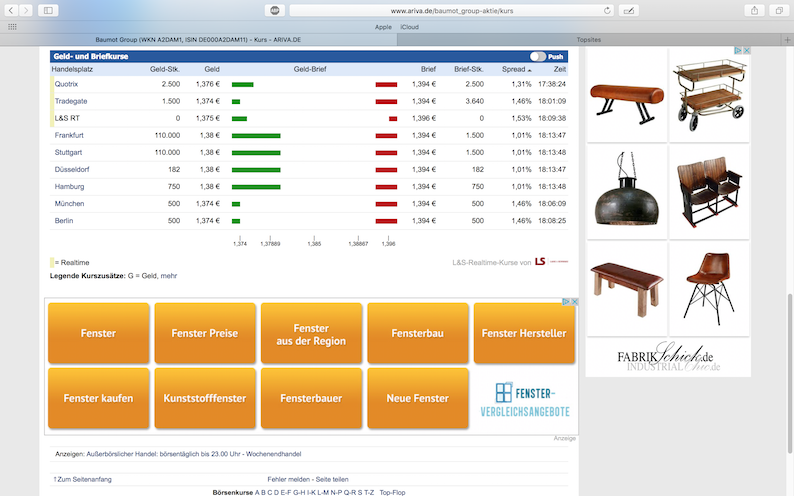Close the Fenster ad with X icon
The height and width of the screenshot is (496, 794).
click(x=575, y=301)
